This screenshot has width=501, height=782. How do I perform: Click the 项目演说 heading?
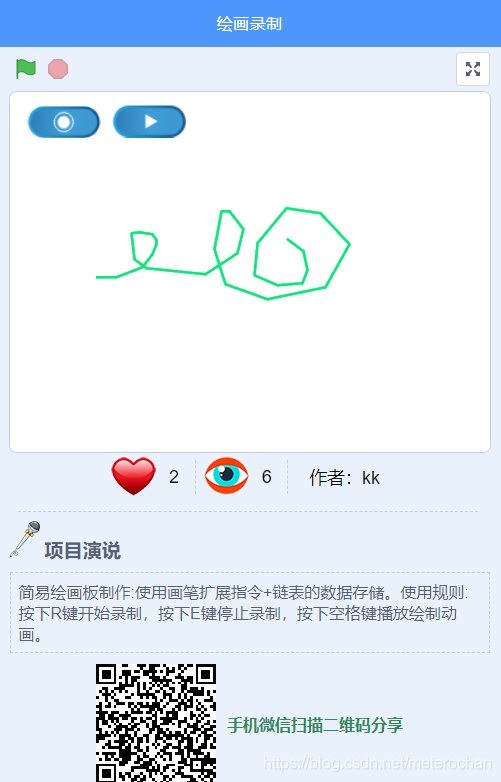[x=83, y=551]
